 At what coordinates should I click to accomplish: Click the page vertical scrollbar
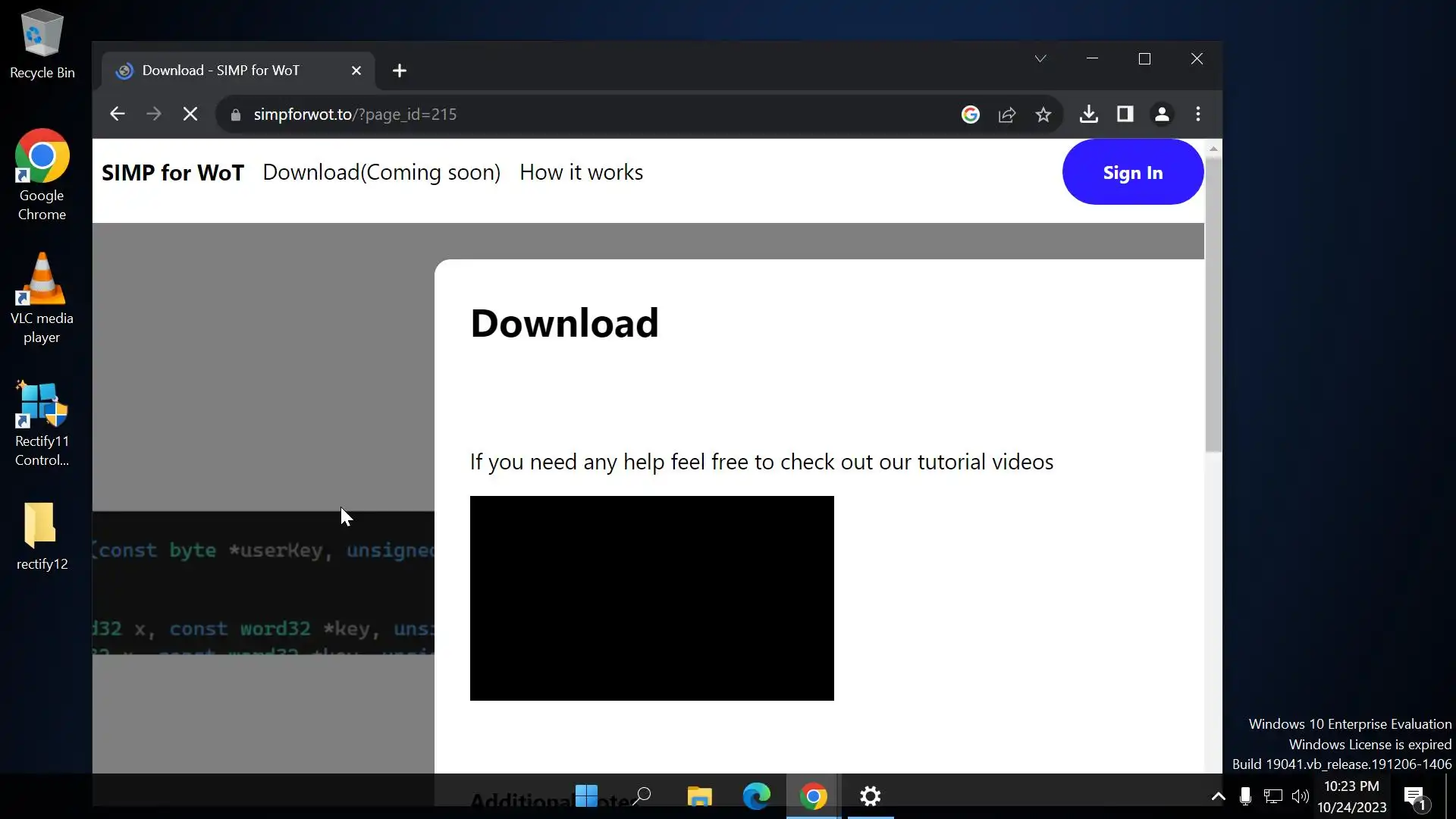point(1213,303)
